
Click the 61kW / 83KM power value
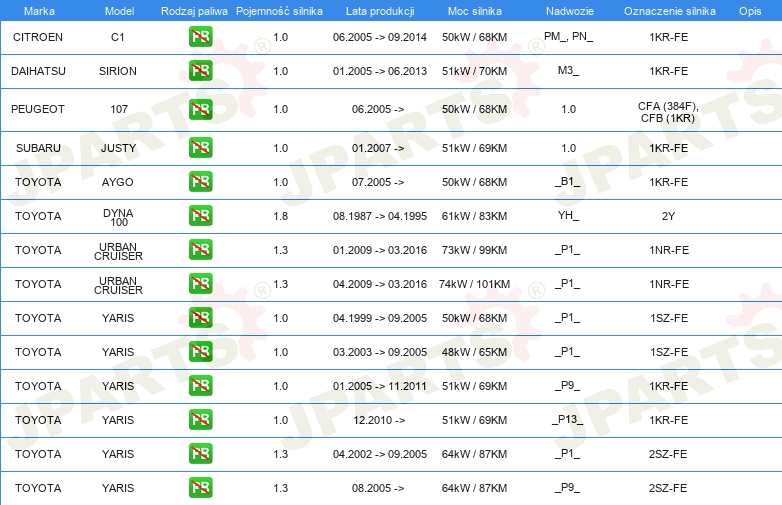(x=474, y=216)
